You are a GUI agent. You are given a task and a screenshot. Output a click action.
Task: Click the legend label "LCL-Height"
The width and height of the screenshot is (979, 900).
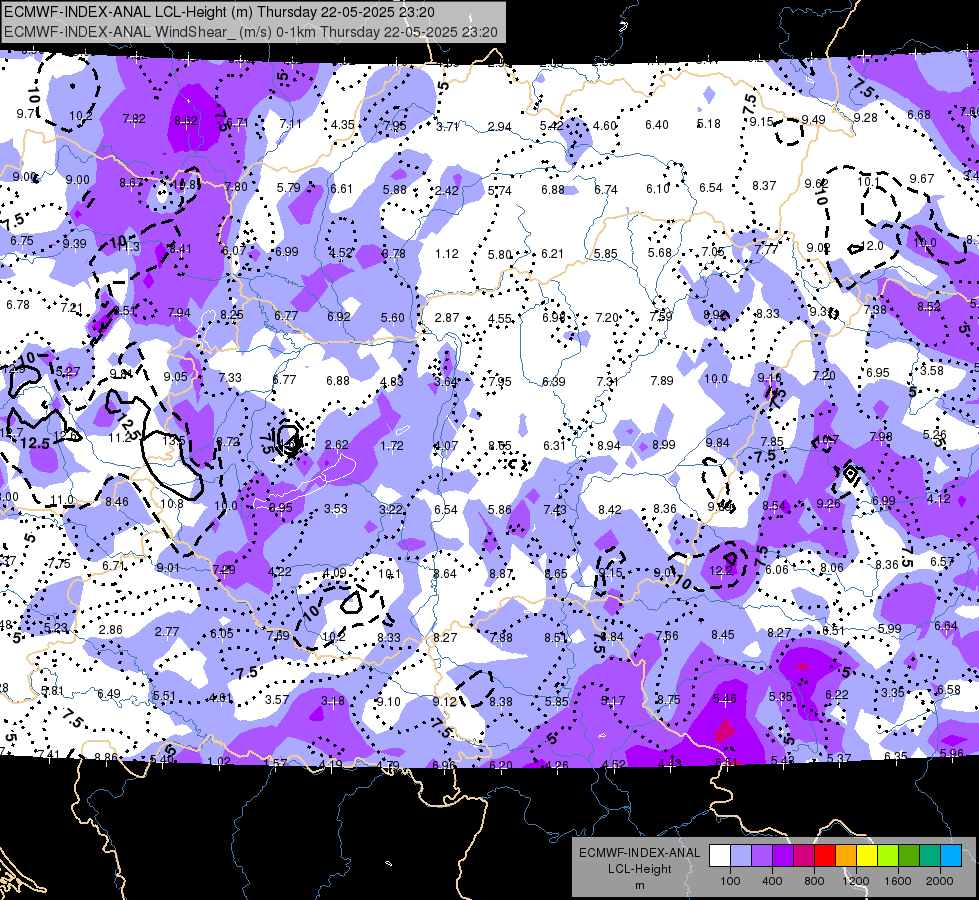coord(639,869)
